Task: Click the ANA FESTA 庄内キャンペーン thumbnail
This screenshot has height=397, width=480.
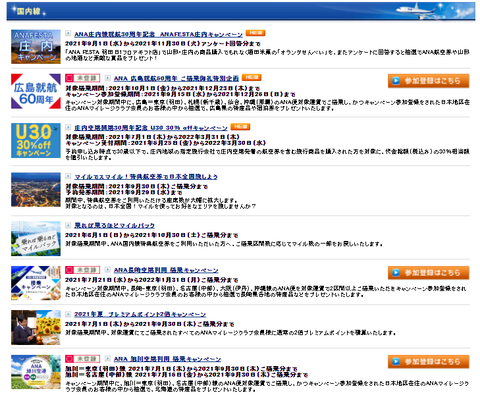Action: 36,47
